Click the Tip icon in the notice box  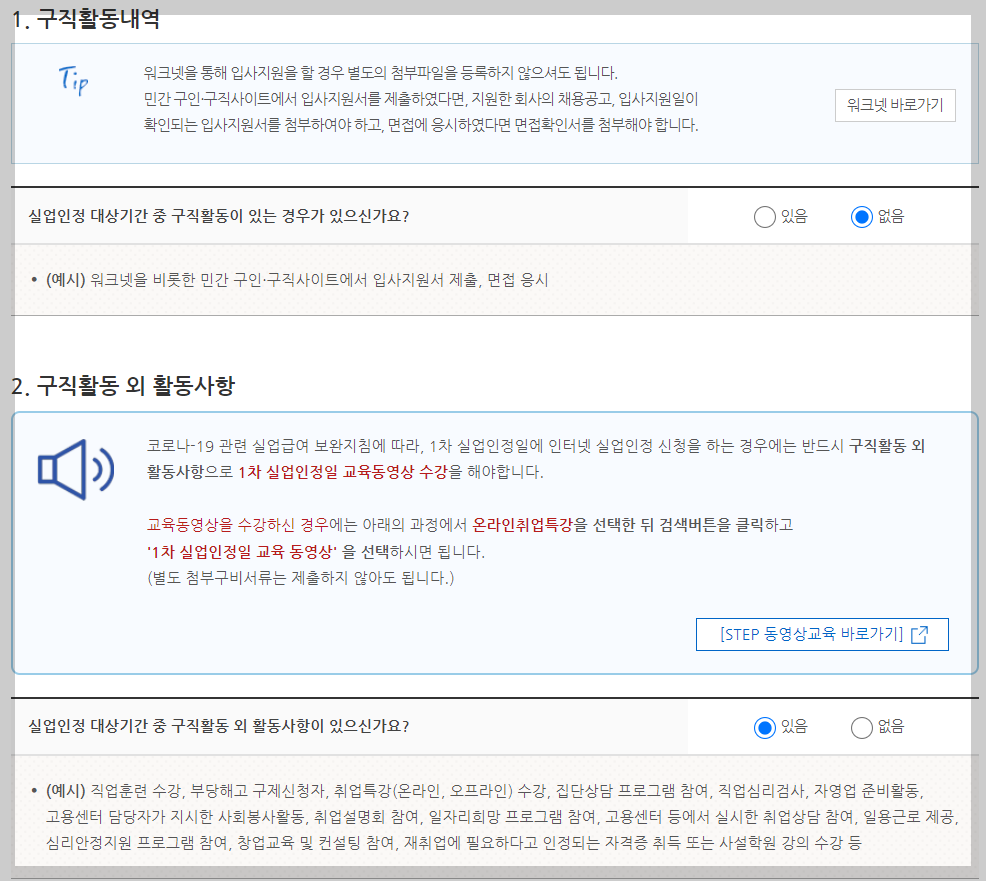pos(74,80)
